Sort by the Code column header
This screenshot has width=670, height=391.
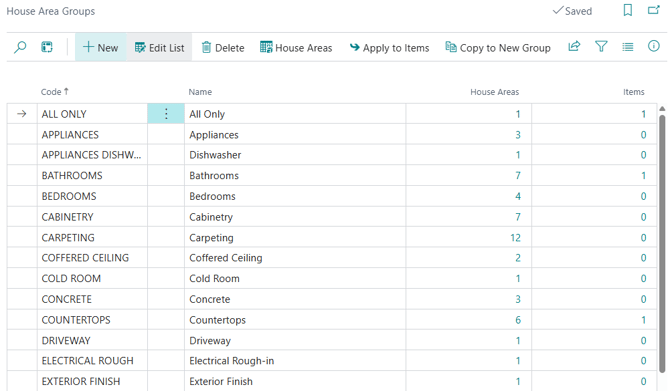tap(55, 92)
